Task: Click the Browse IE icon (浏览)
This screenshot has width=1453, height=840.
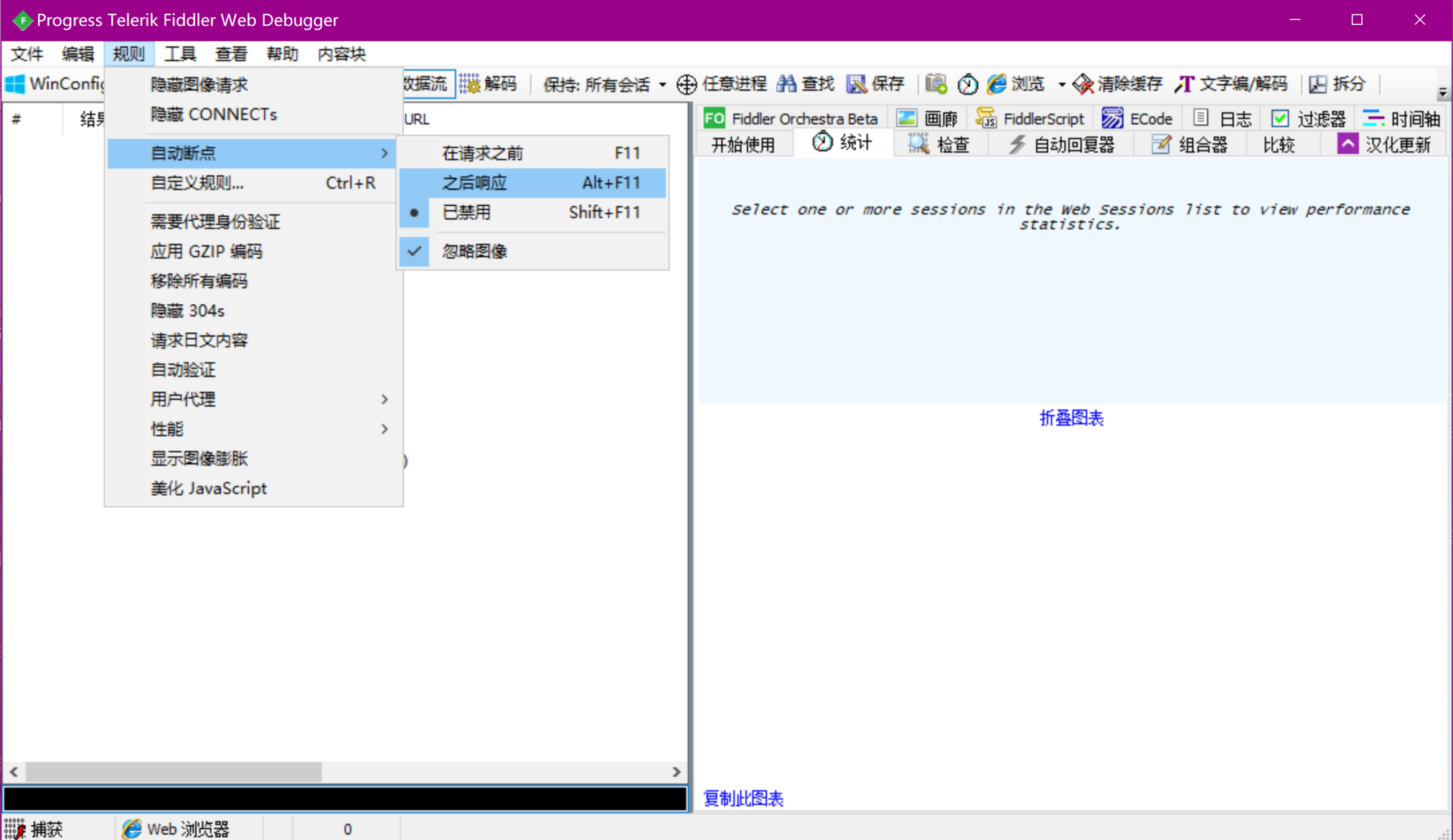Action: 997,84
